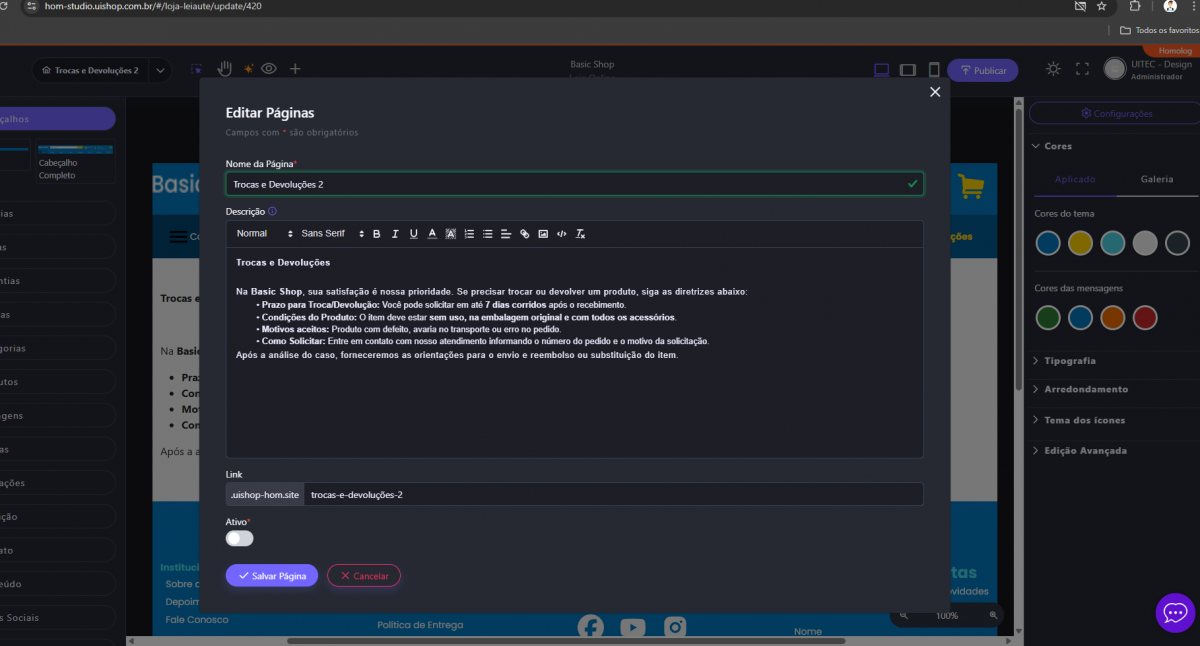1200x646 pixels.
Task: Insert a numbered list in description
Action: tap(469, 234)
